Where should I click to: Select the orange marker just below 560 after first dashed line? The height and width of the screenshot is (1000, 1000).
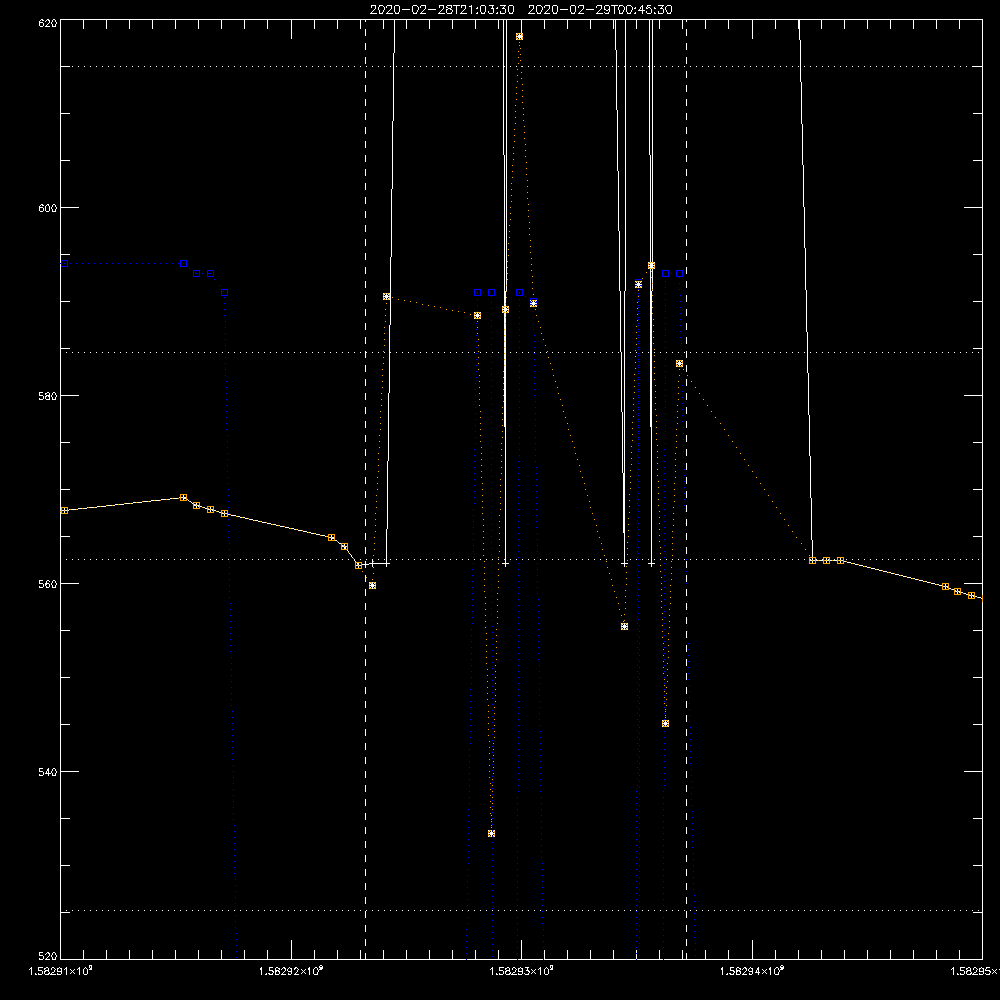pos(372,585)
